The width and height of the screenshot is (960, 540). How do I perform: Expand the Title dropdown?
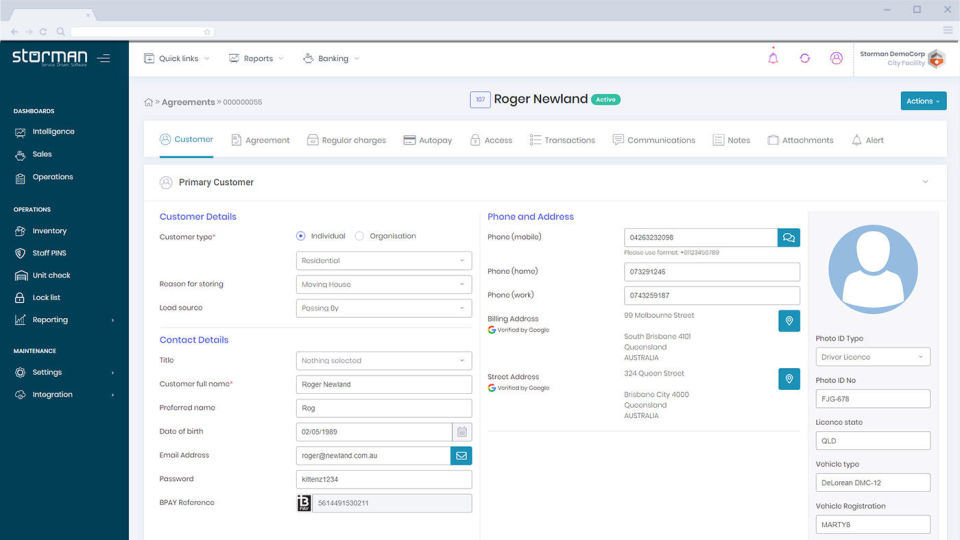(x=383, y=361)
